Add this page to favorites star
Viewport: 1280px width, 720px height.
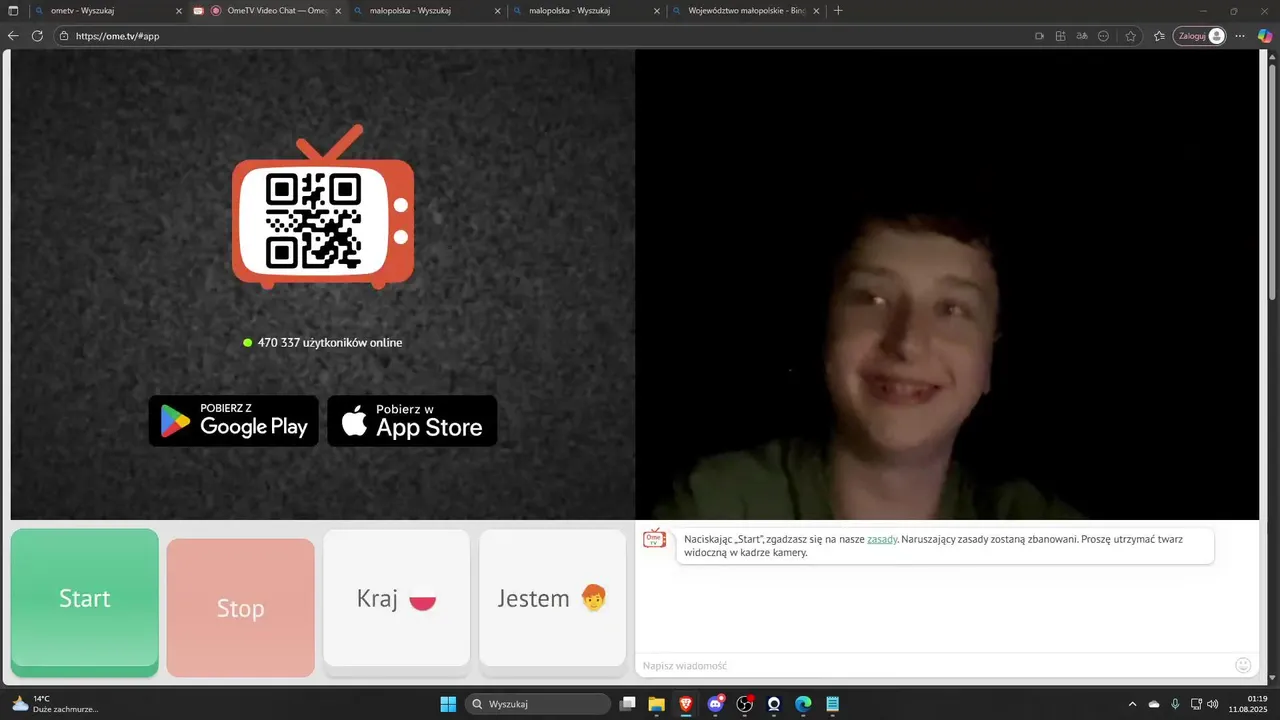[x=1131, y=36]
